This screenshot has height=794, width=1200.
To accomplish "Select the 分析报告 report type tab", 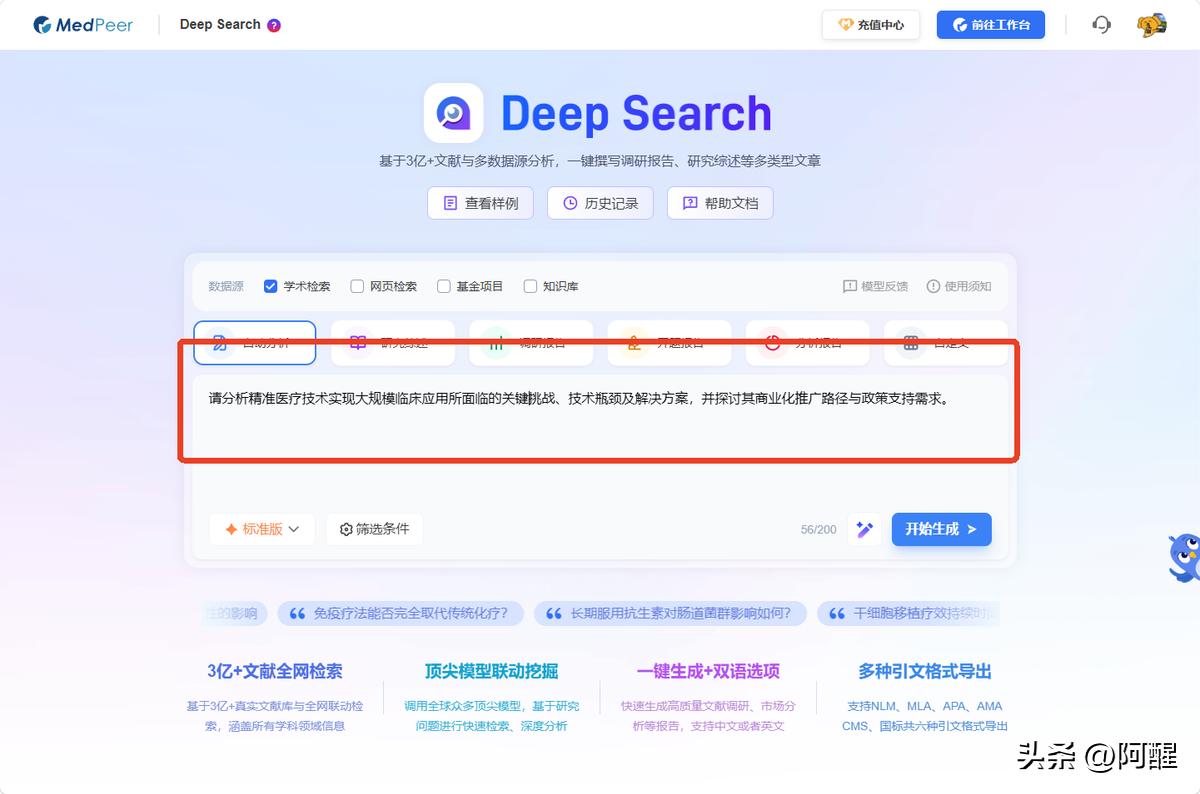I will coord(807,342).
